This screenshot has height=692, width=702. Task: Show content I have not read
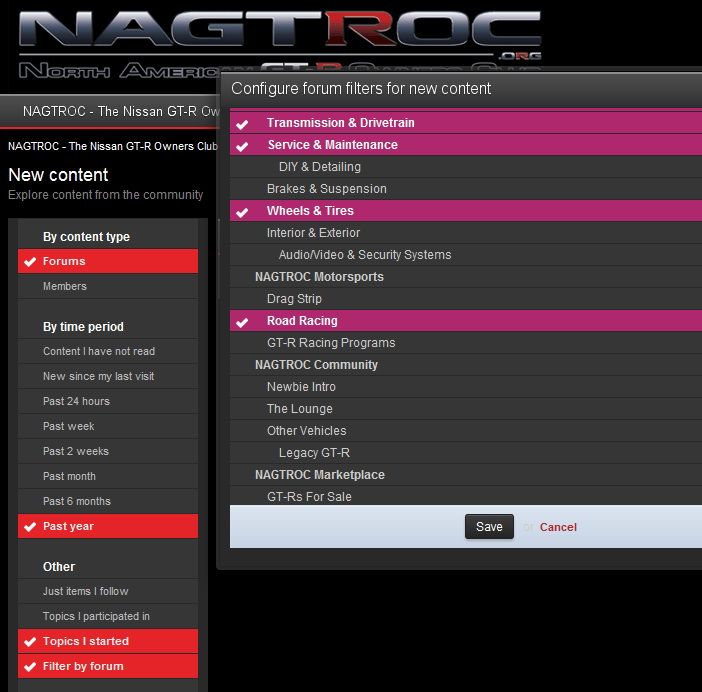108,351
